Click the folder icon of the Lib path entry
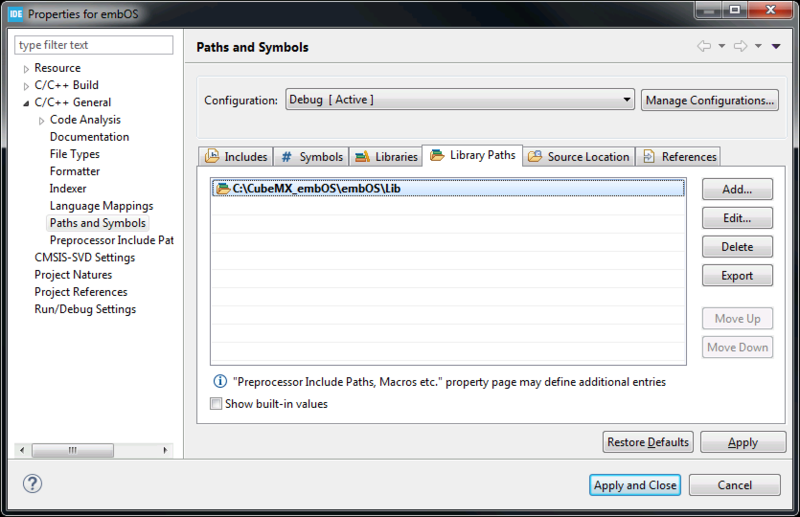The height and width of the screenshot is (517, 800). tap(223, 188)
